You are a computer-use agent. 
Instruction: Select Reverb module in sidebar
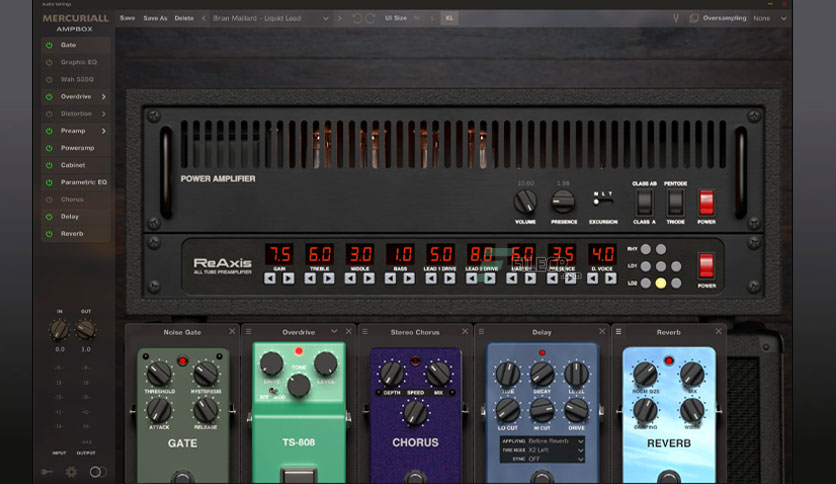(72, 233)
